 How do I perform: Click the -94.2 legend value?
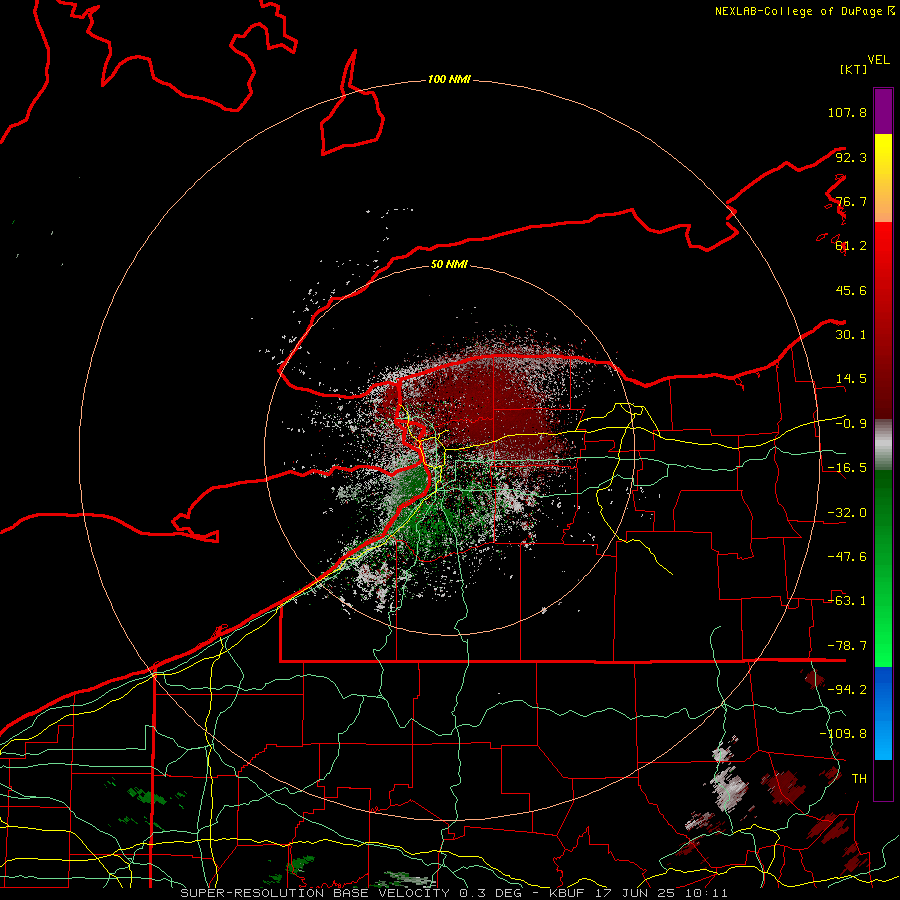click(847, 689)
